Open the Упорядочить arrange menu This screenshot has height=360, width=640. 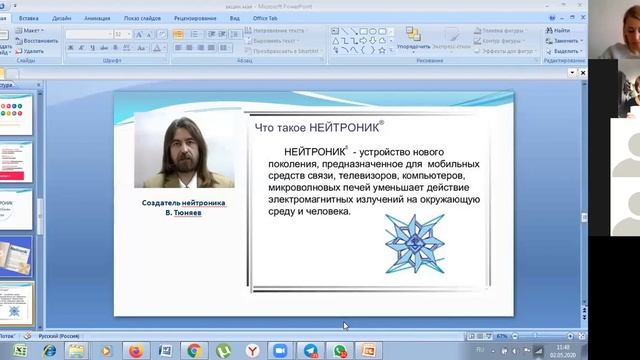point(413,40)
